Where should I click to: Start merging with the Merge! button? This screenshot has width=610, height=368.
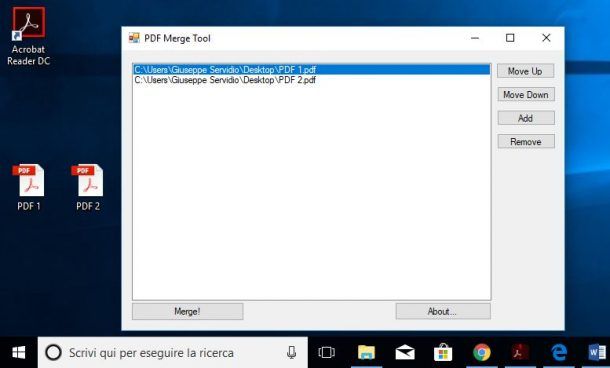(188, 312)
